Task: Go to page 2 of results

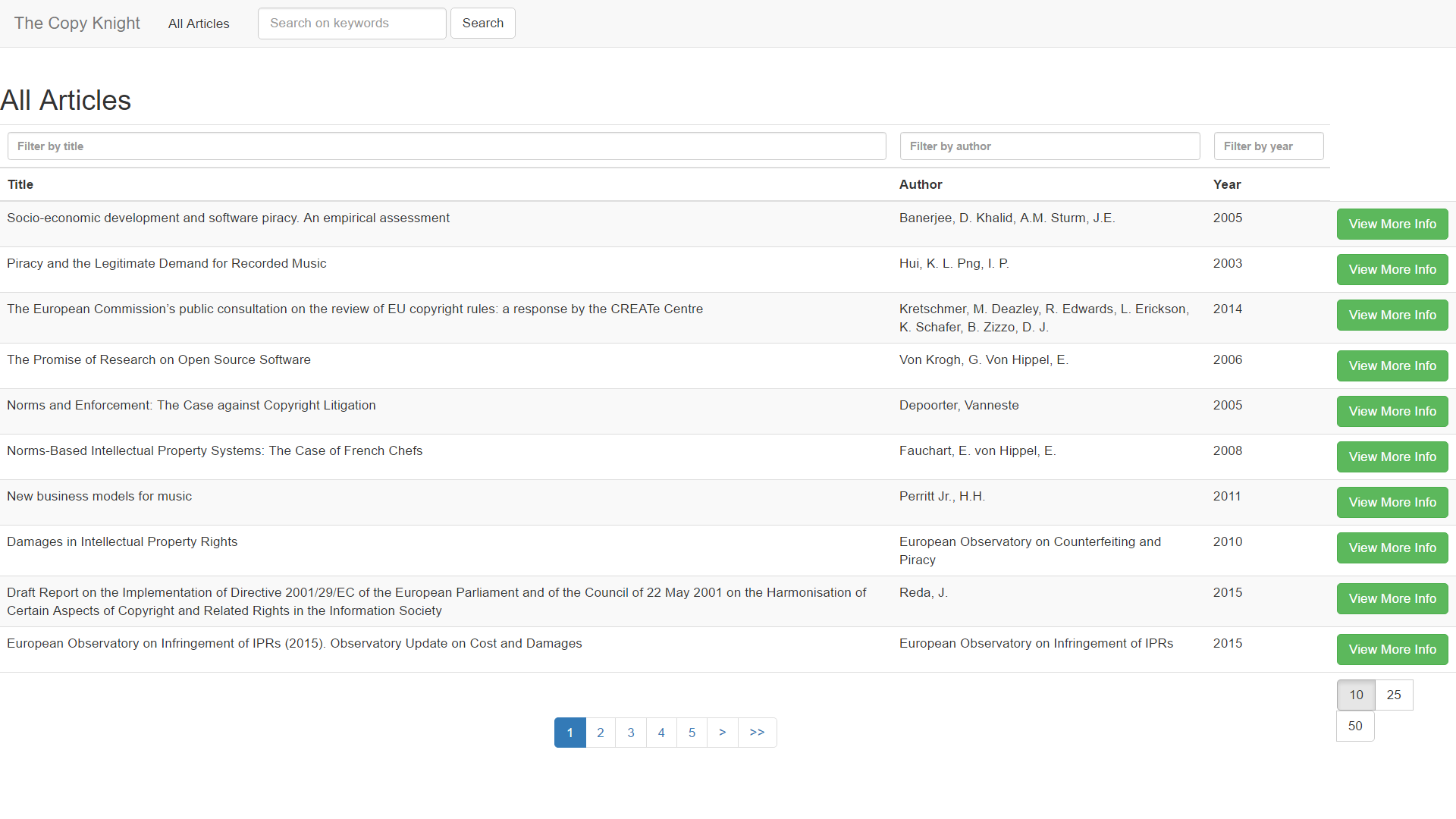Action: [600, 733]
